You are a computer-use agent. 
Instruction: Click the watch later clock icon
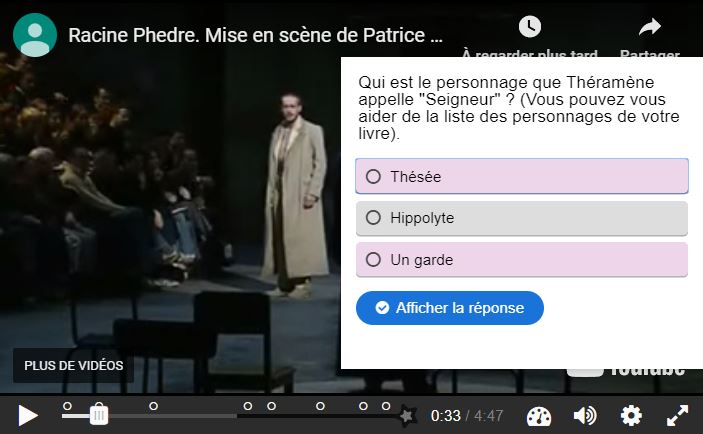(530, 26)
